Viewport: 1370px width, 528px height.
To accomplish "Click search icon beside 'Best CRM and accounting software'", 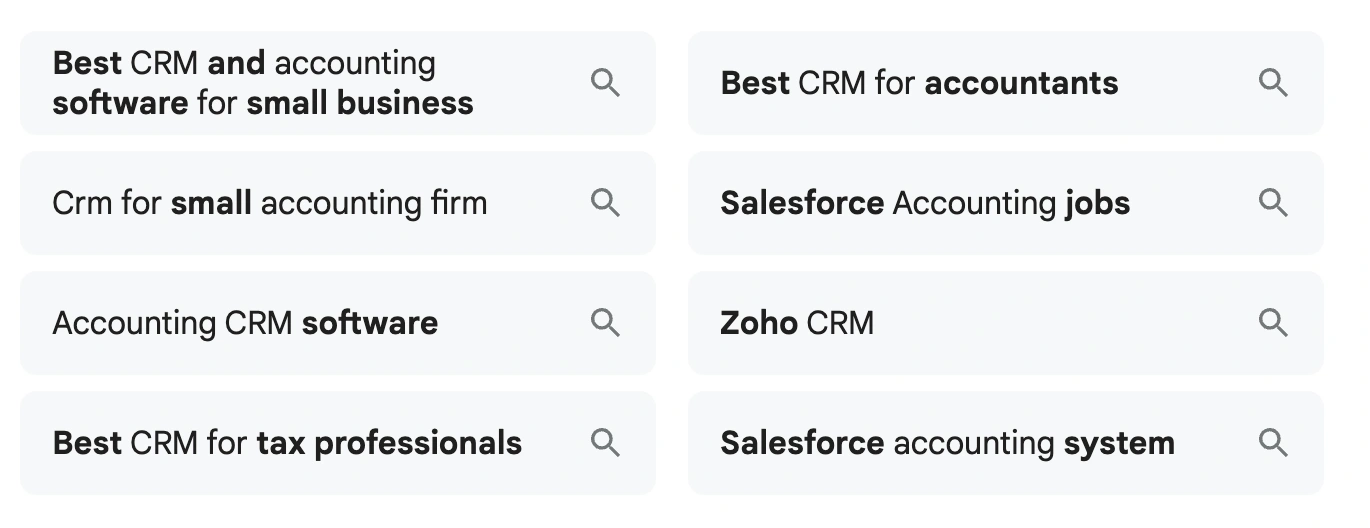I will point(605,83).
